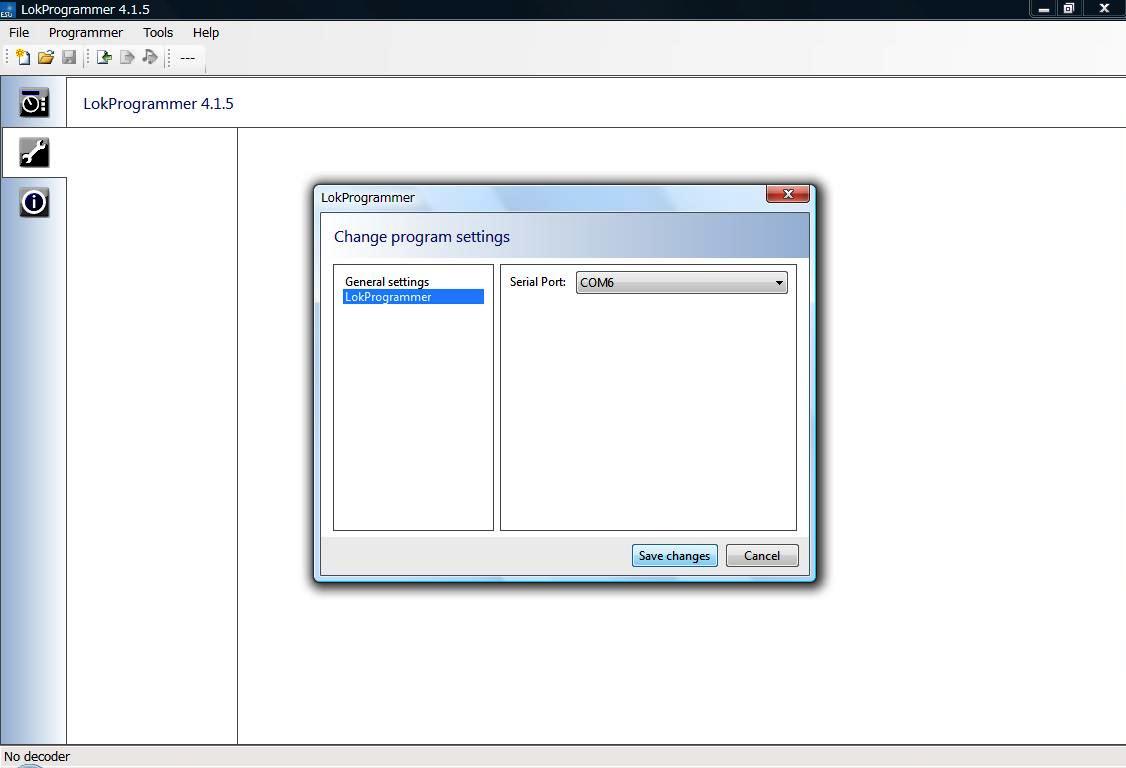
Task: Click the No decoder status text
Action: tap(37, 757)
